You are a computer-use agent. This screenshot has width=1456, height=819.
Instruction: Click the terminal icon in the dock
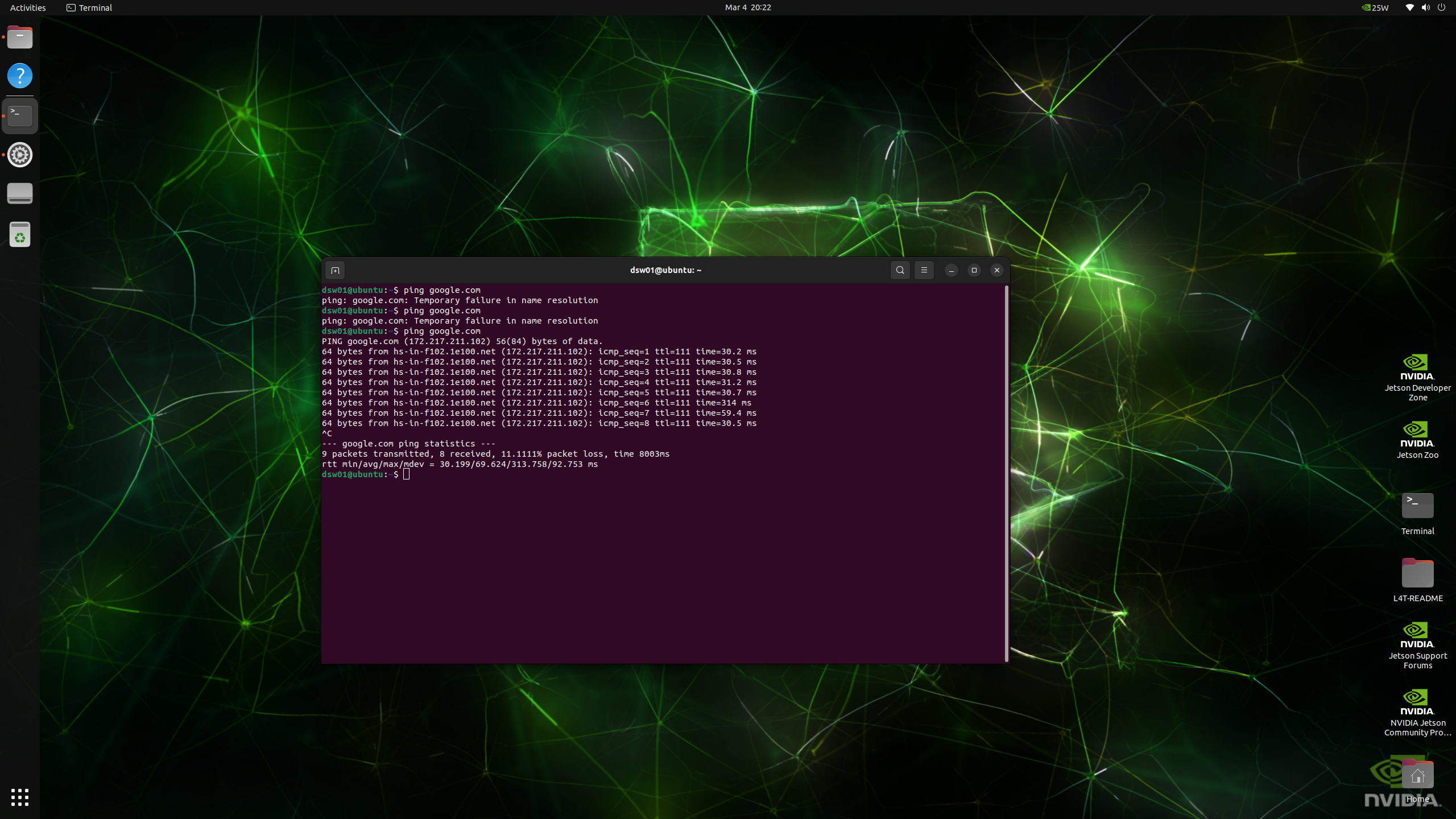pos(20,115)
